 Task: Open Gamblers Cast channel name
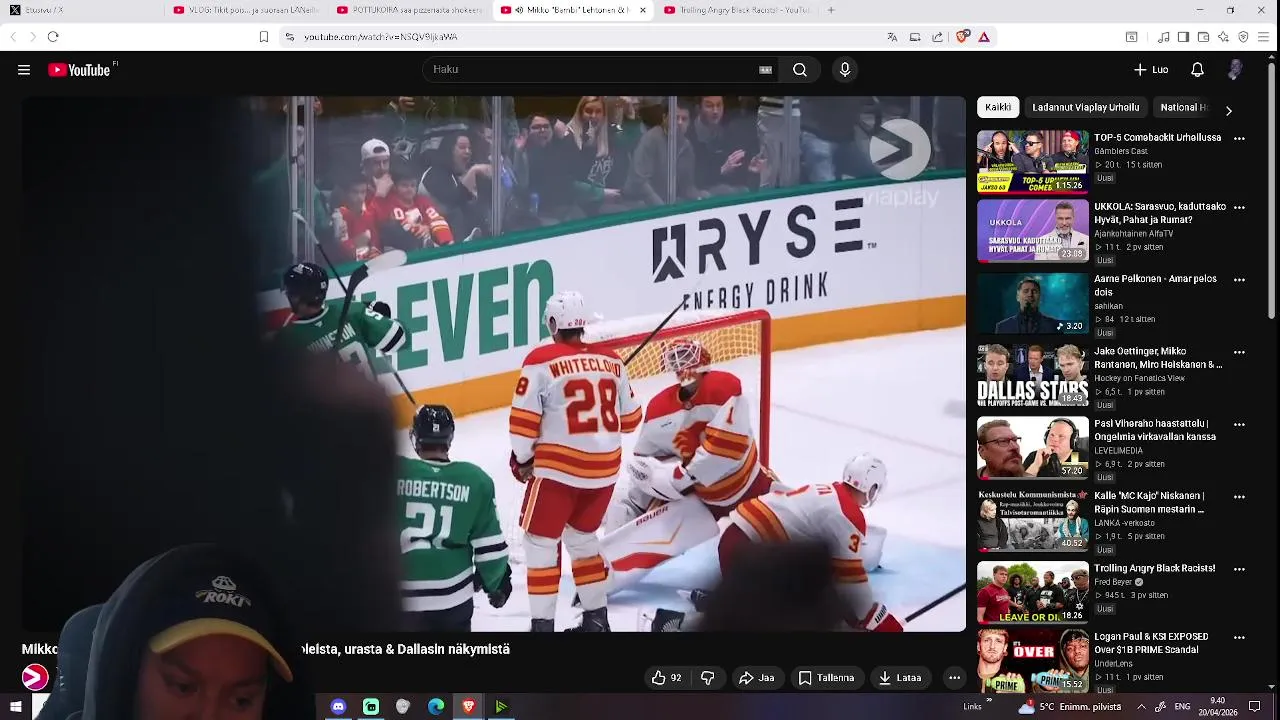(x=1120, y=151)
